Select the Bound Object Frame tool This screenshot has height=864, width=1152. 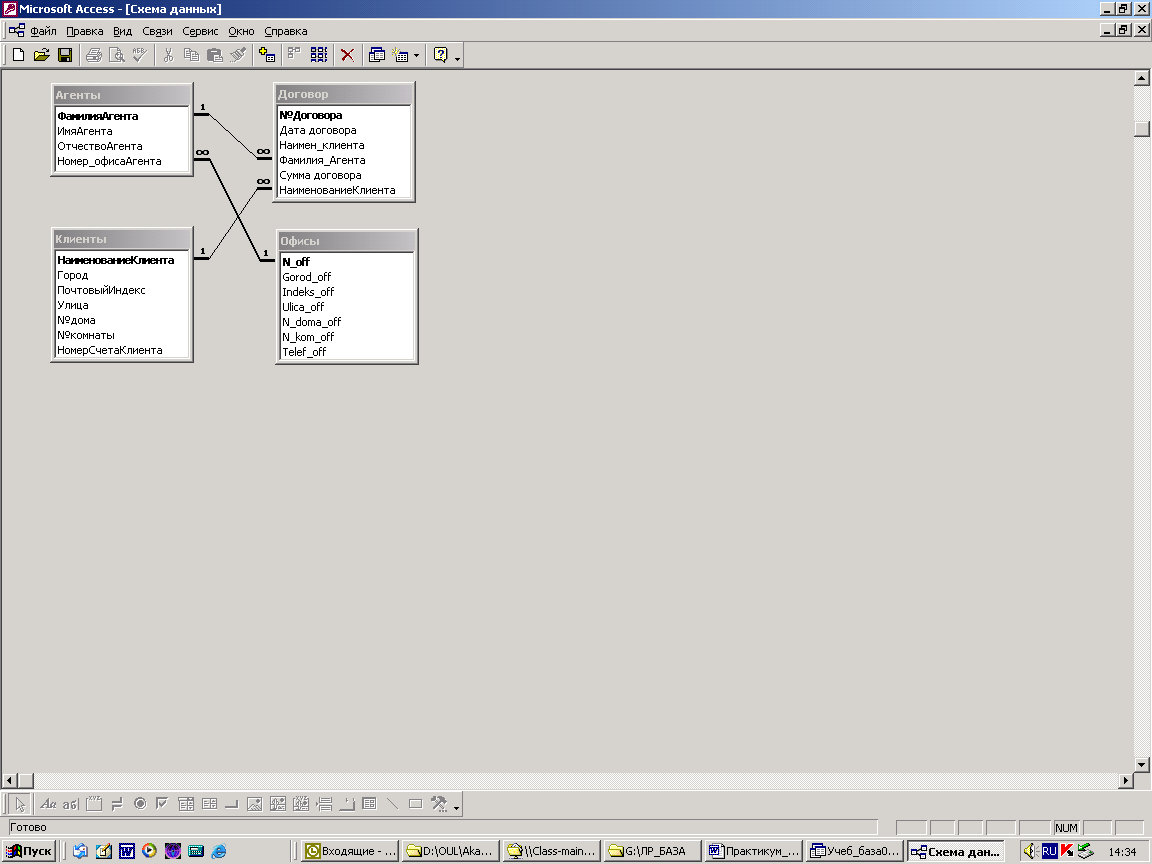[x=301, y=804]
